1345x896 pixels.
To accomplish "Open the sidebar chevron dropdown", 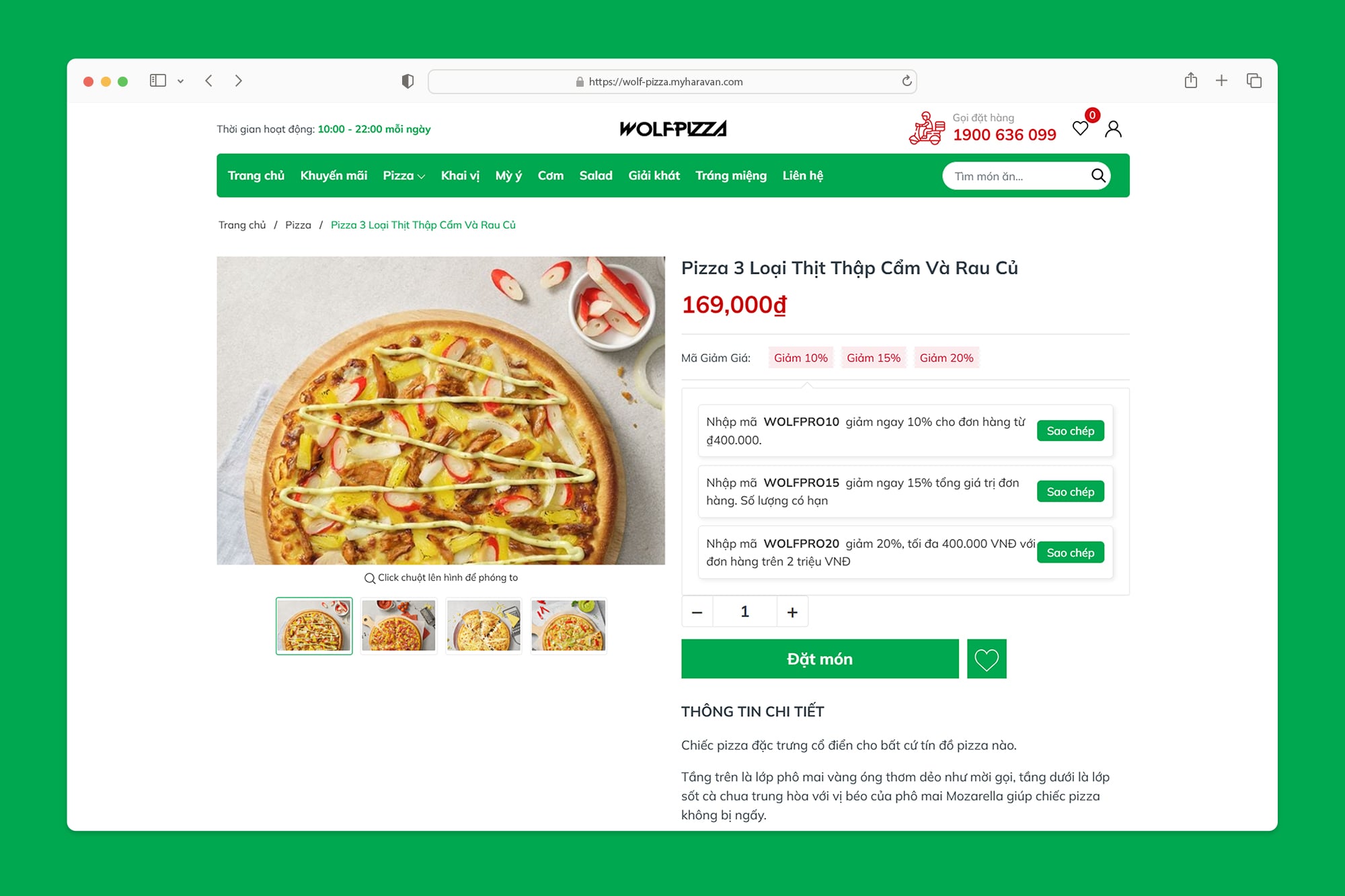I will point(179,81).
